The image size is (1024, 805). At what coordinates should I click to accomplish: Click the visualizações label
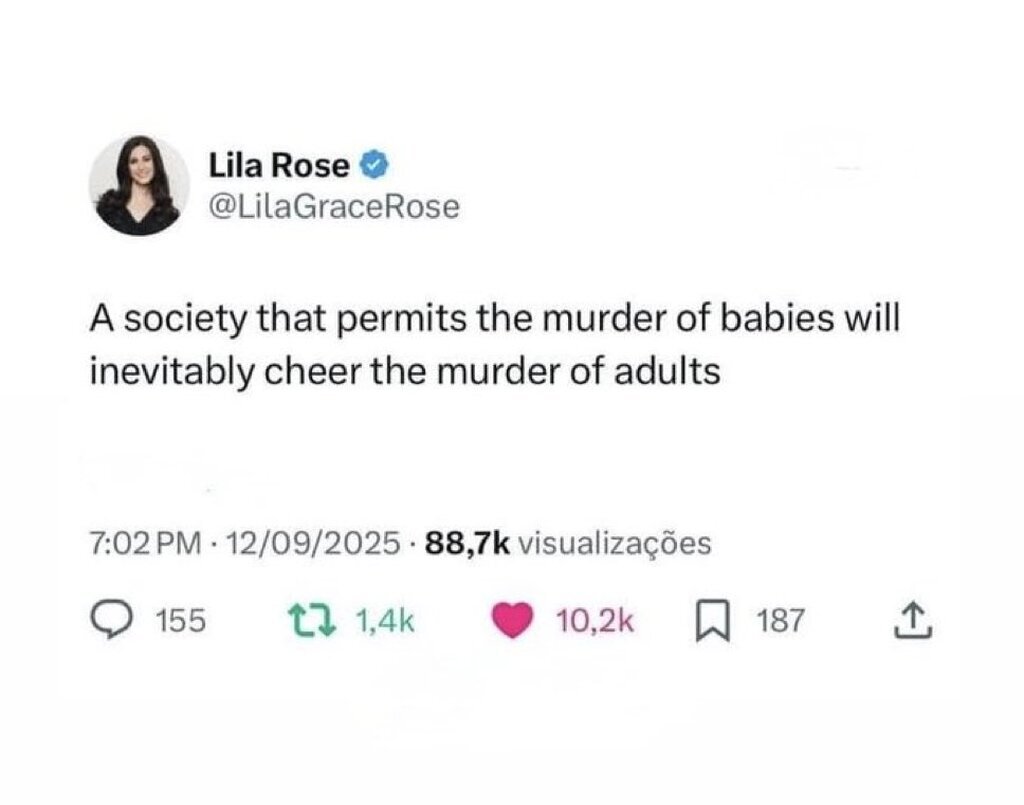click(614, 543)
